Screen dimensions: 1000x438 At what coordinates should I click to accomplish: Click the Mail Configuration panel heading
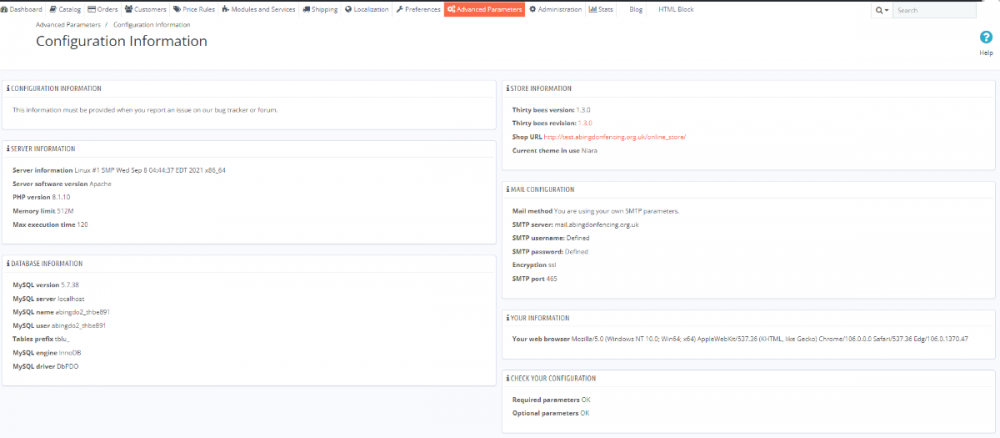point(541,189)
